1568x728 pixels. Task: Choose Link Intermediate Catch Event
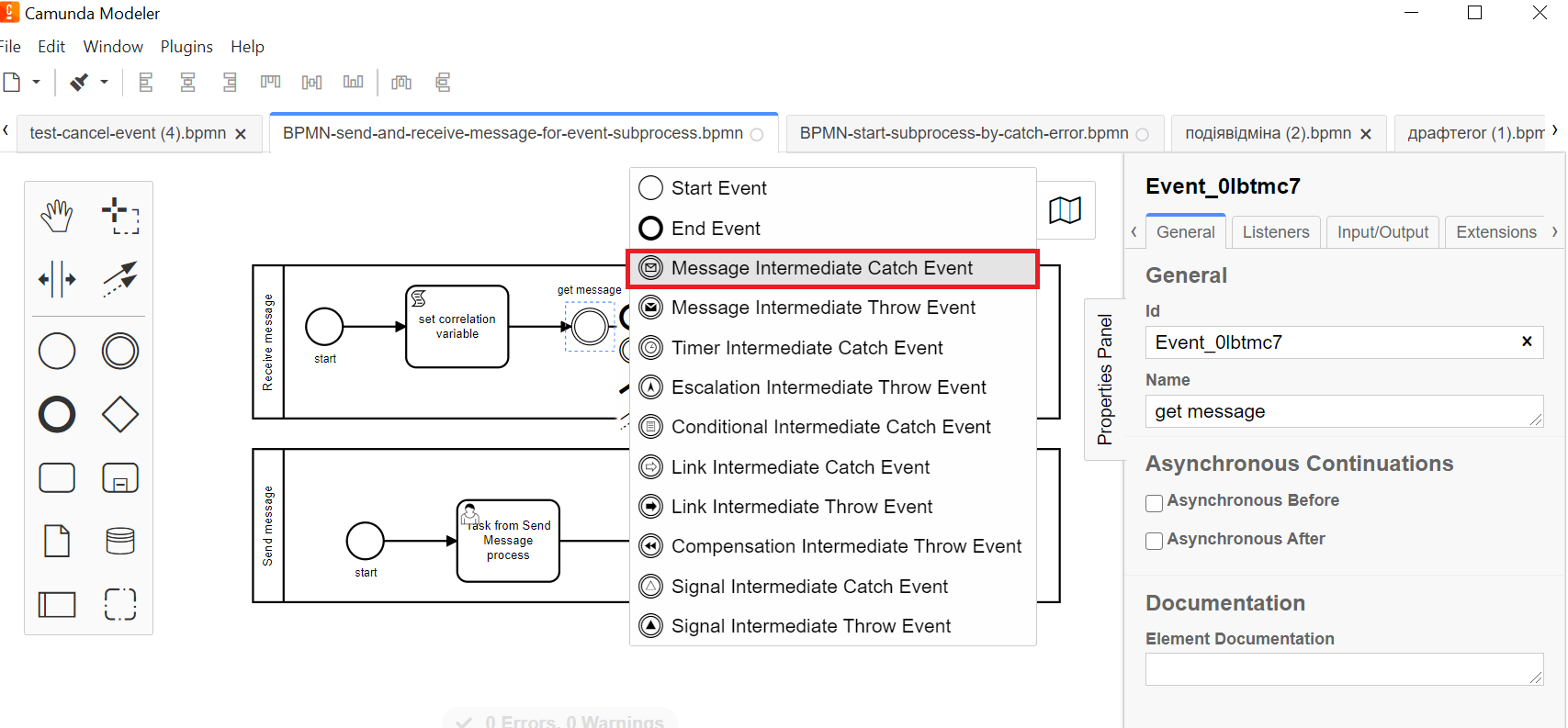tap(833, 467)
